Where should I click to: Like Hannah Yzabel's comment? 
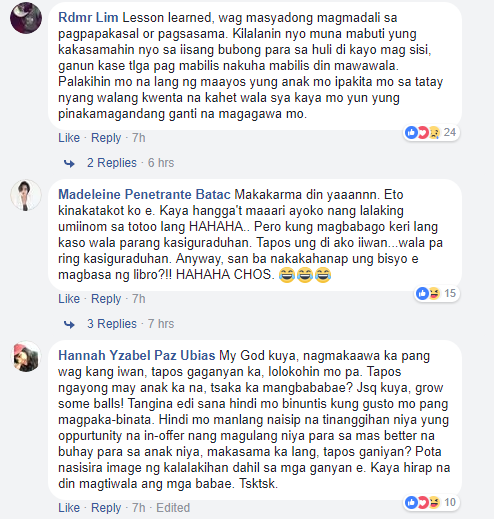click(69, 508)
